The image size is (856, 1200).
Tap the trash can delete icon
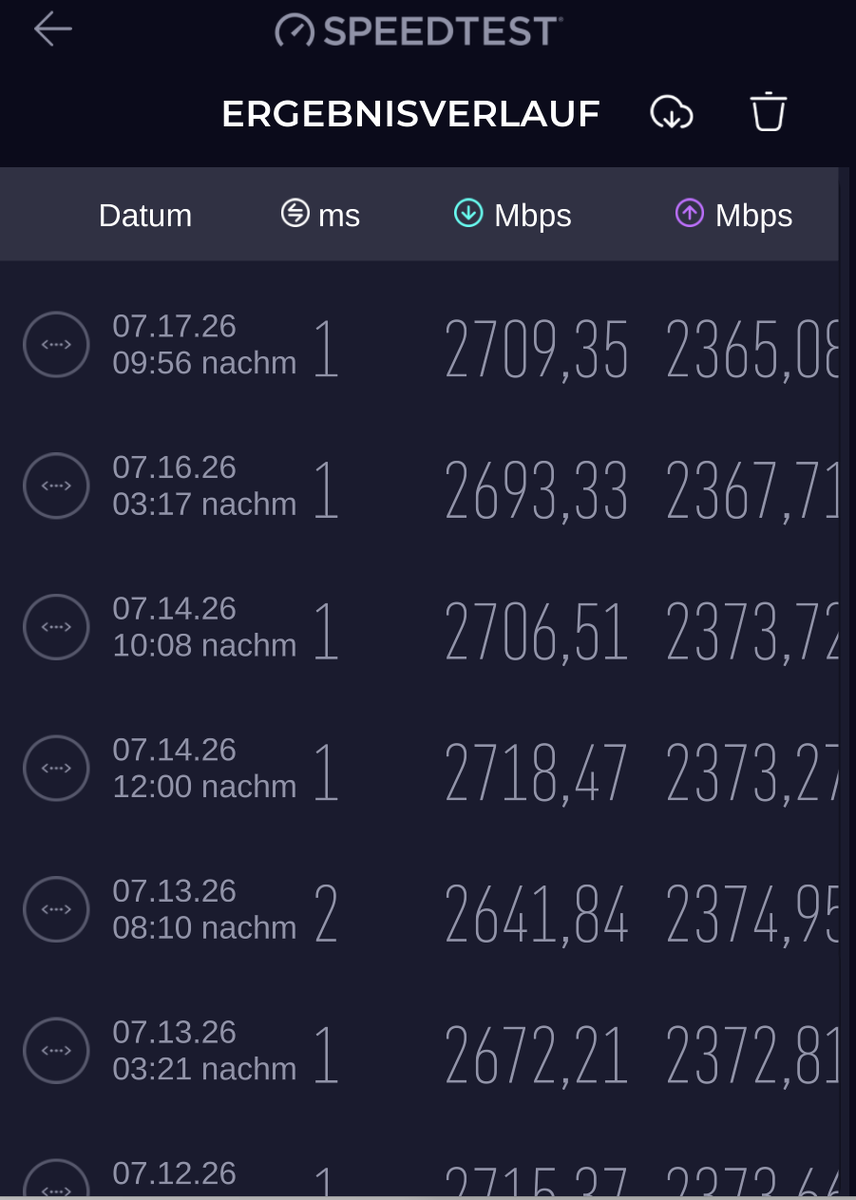tap(769, 112)
